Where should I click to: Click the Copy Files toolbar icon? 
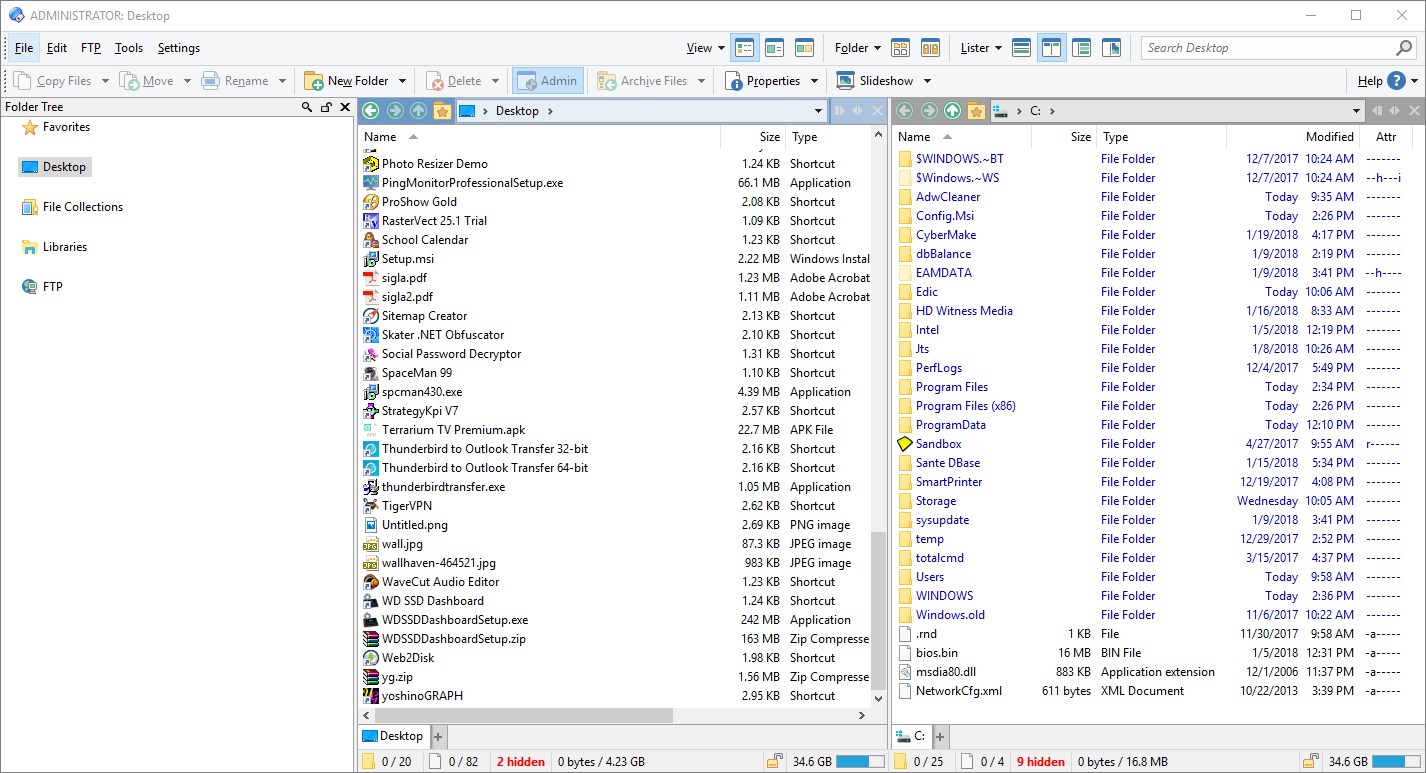click(24, 81)
